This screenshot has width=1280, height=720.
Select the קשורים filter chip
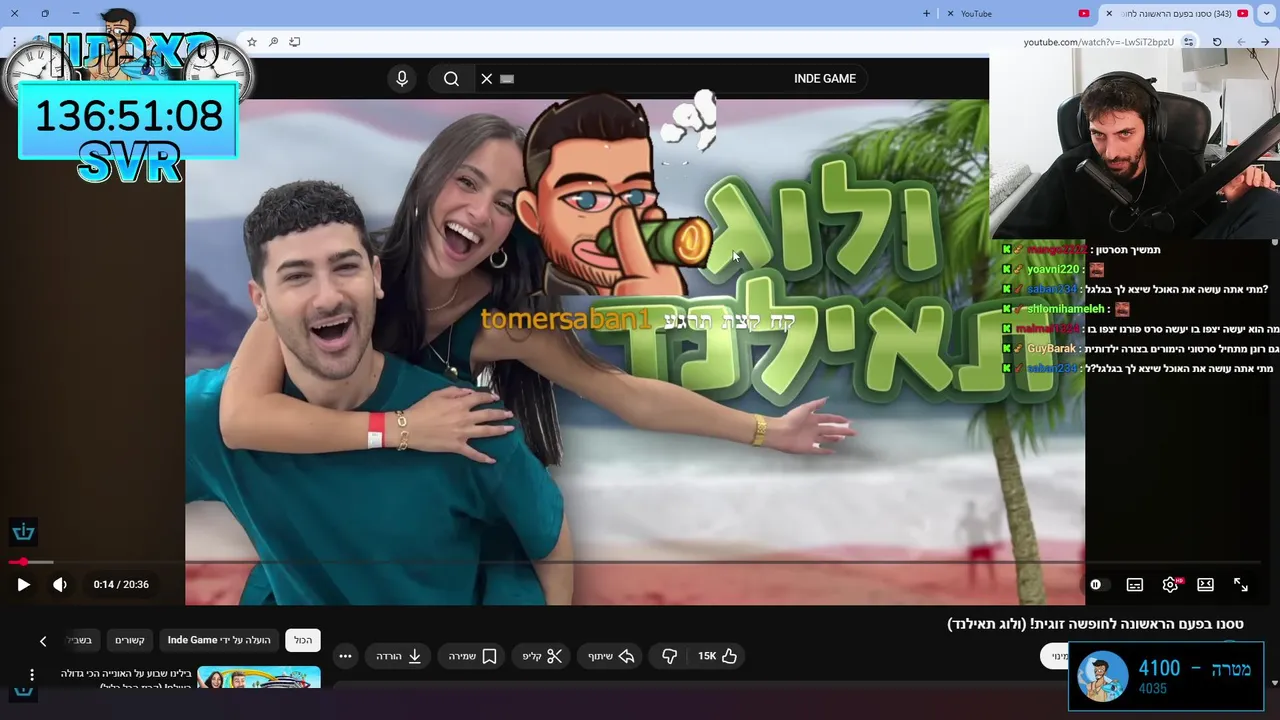click(x=130, y=640)
